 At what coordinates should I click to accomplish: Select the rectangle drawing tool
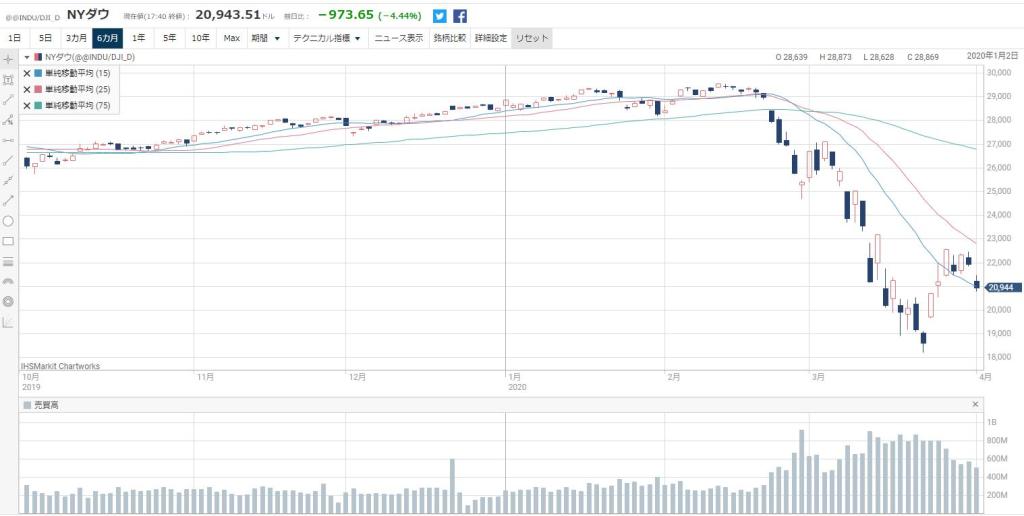[x=8, y=241]
